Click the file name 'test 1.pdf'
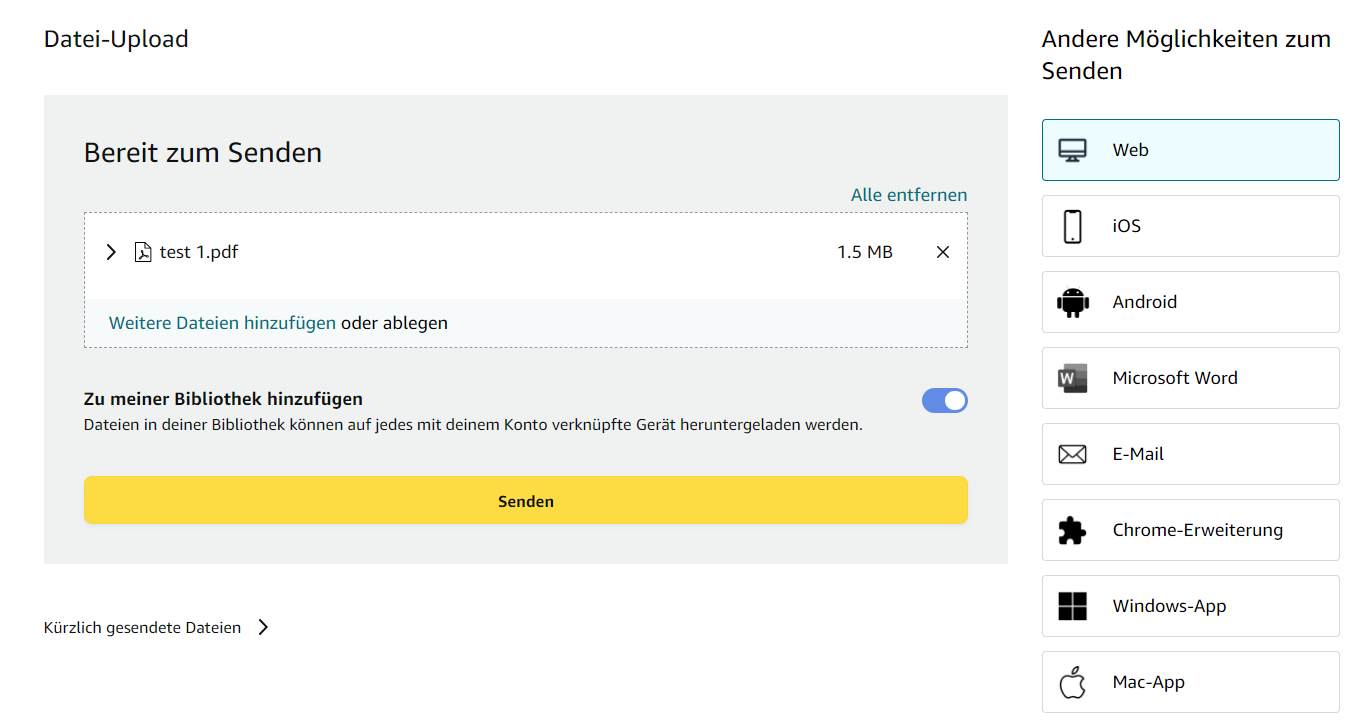 [x=199, y=252]
